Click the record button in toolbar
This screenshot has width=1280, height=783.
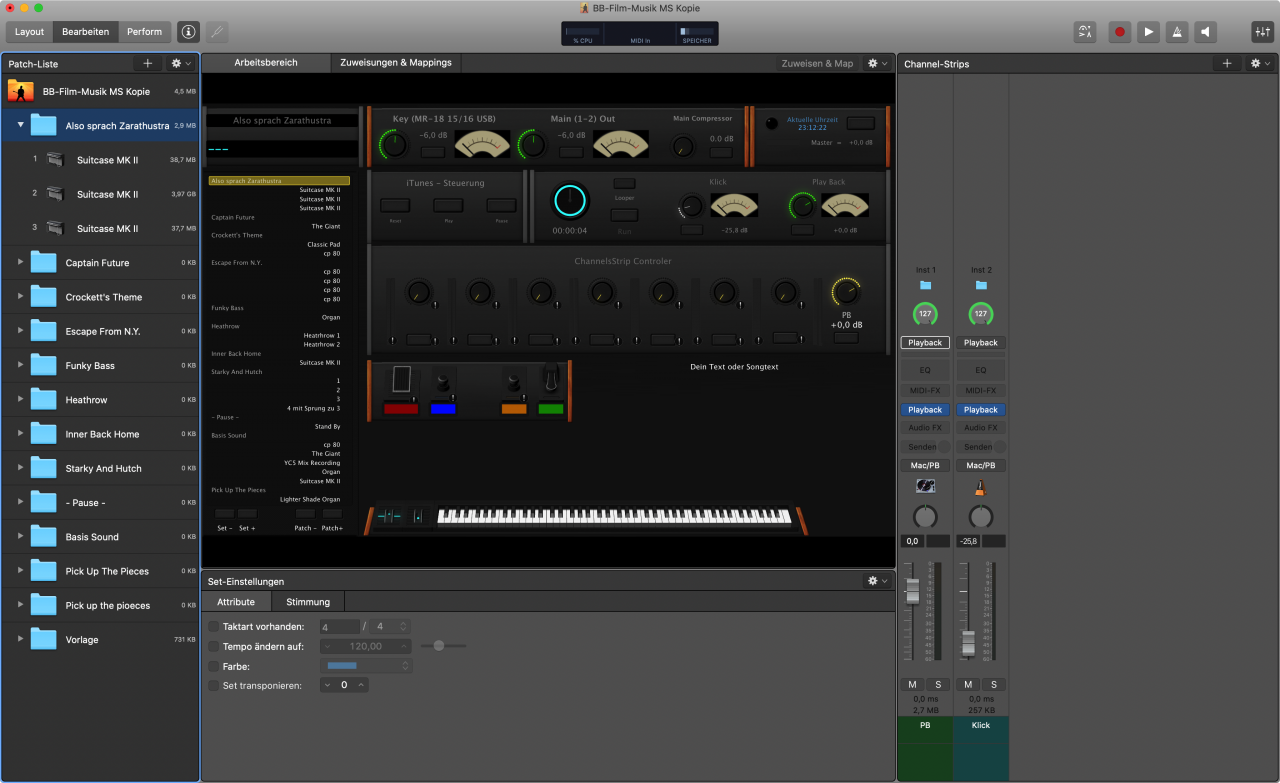[x=1120, y=32]
